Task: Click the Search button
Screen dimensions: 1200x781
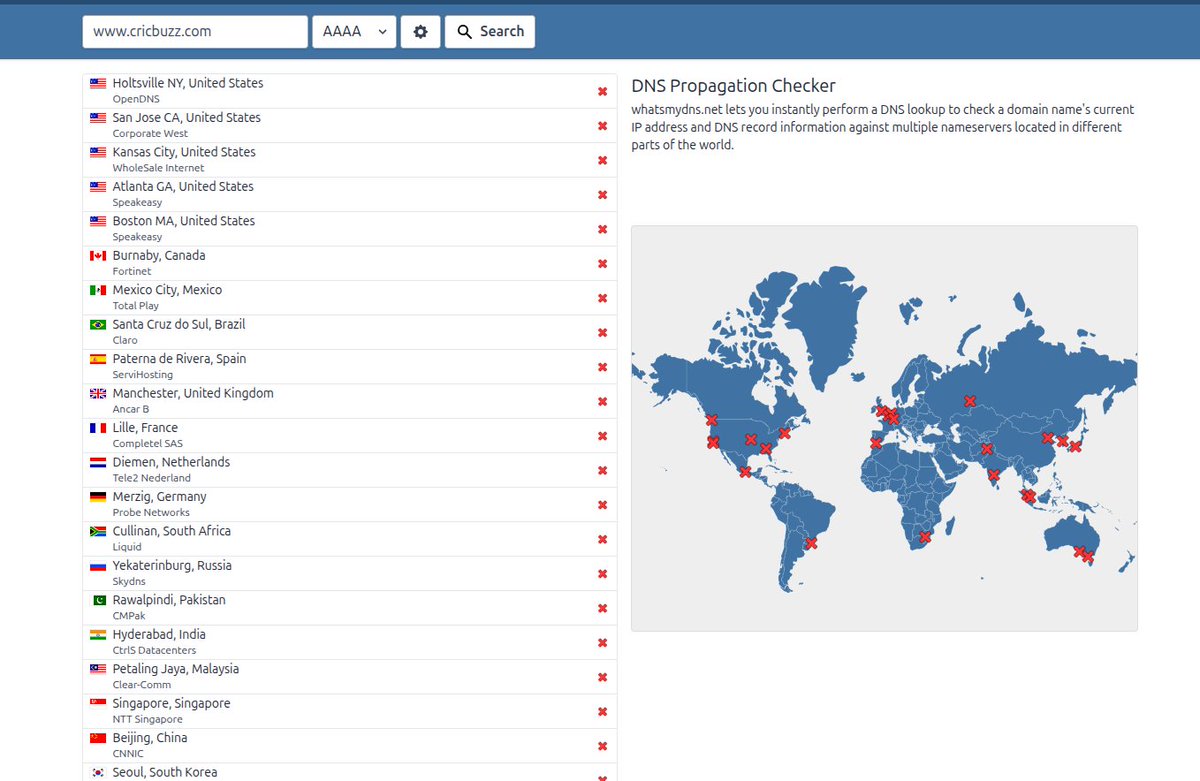Action: [490, 31]
